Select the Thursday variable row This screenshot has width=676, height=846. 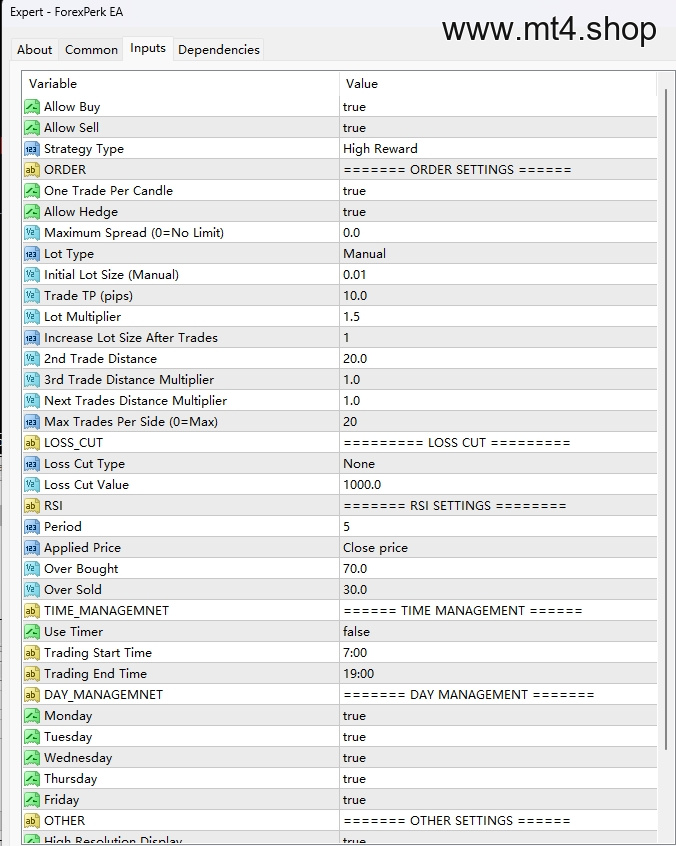click(x=340, y=779)
